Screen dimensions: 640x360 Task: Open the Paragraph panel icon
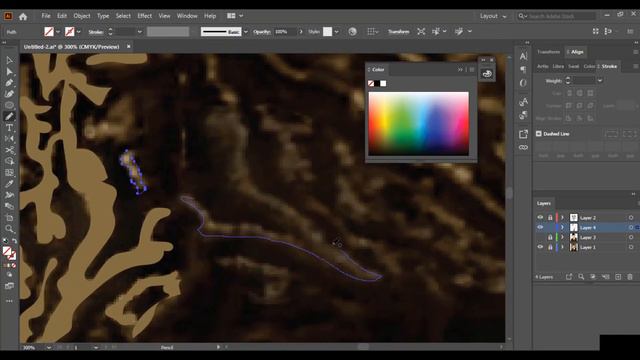(523, 70)
